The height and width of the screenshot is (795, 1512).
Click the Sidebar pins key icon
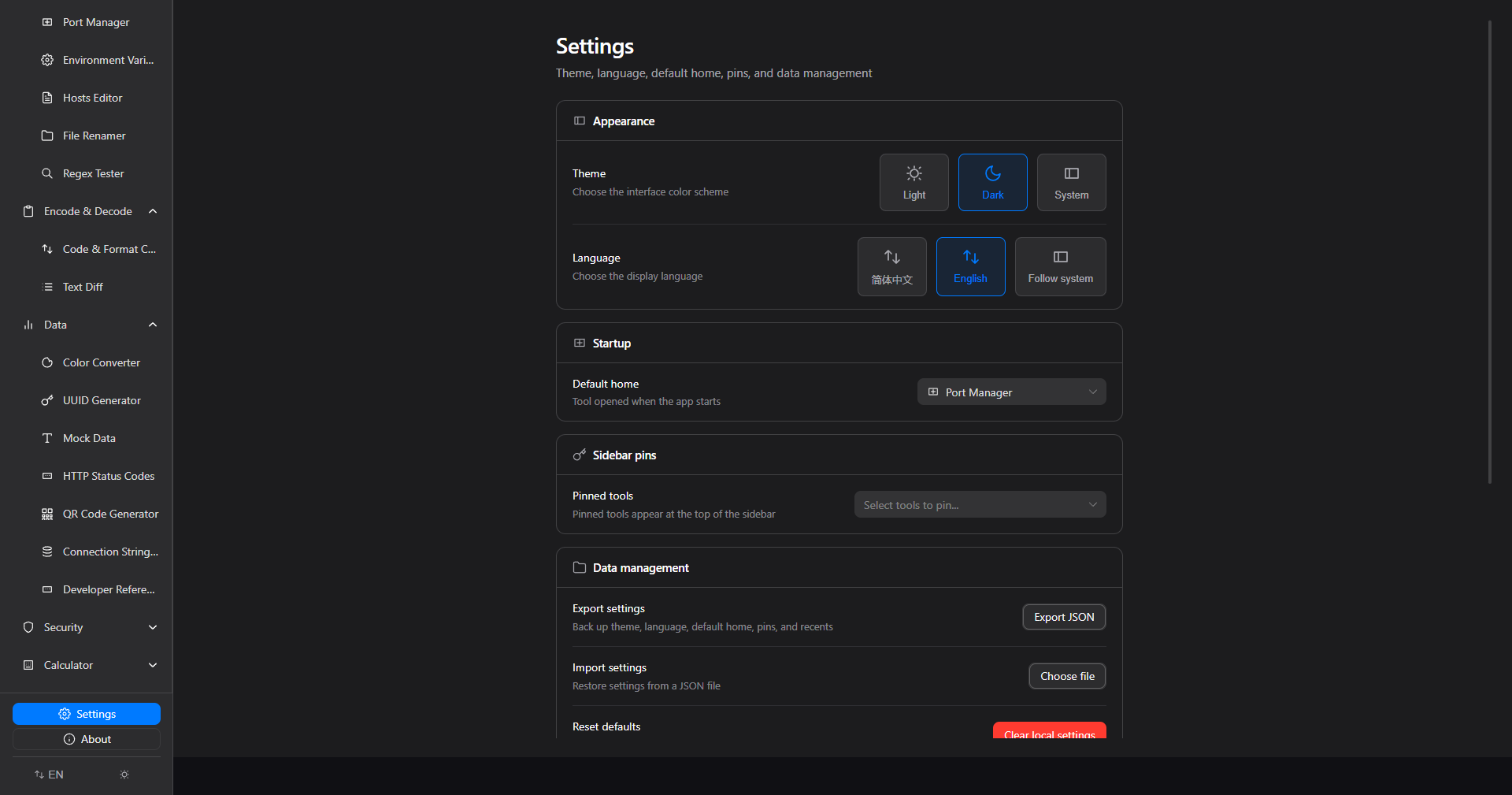coord(580,455)
